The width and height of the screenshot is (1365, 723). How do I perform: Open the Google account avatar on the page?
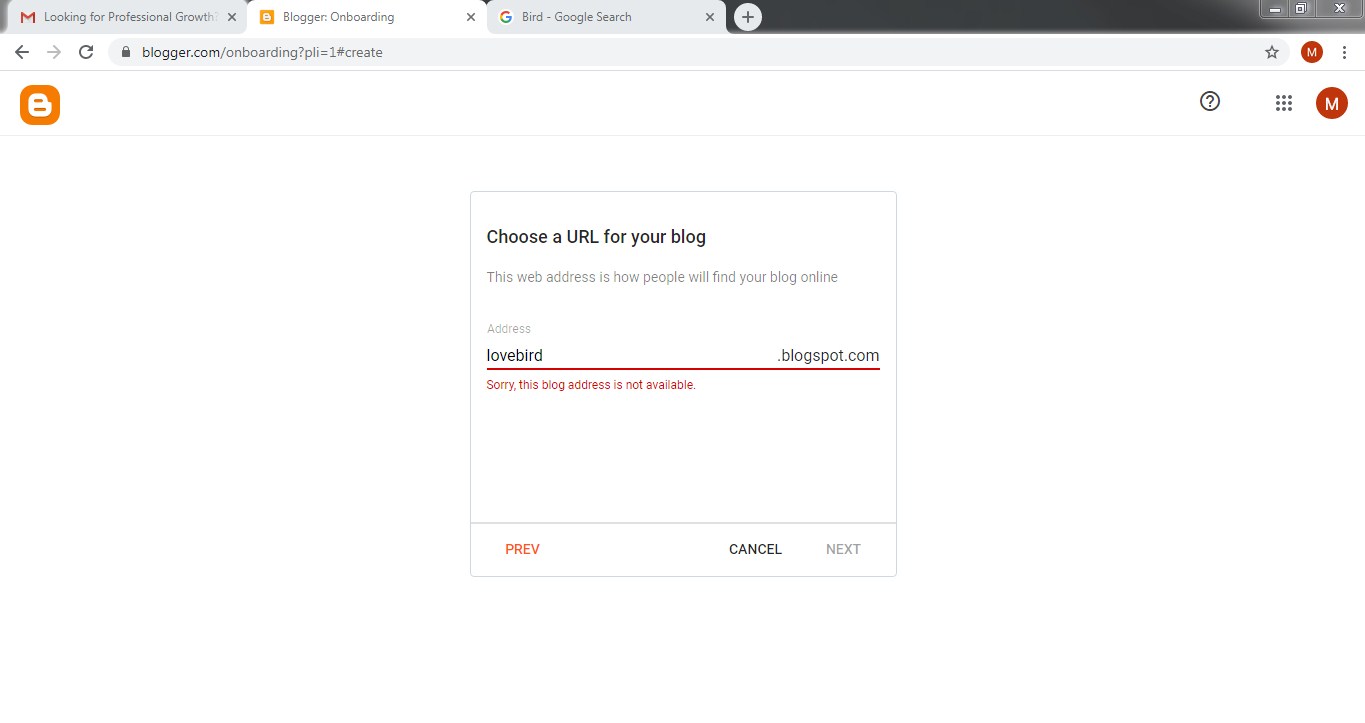click(1331, 102)
